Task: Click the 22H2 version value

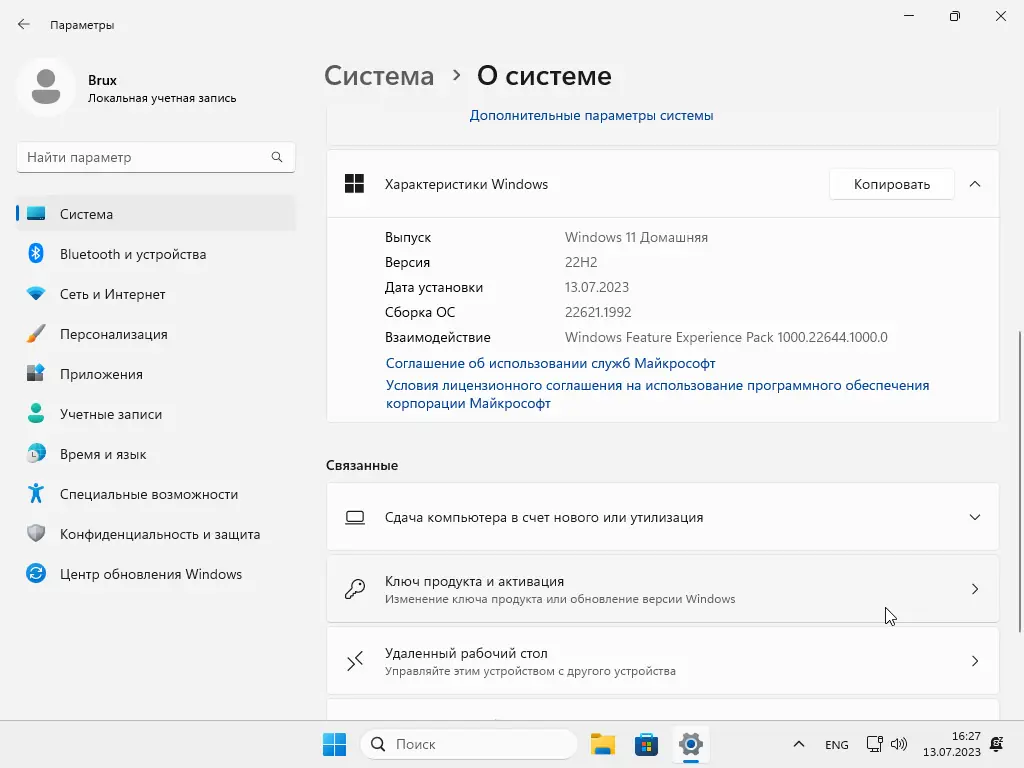Action: click(x=581, y=262)
